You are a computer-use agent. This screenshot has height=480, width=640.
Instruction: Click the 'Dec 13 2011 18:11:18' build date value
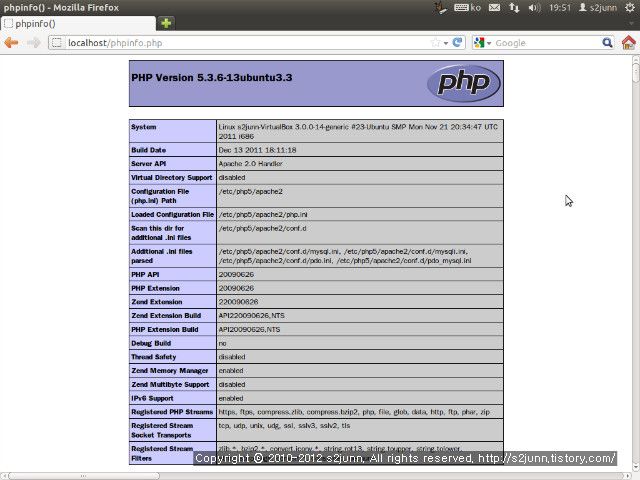click(x=257, y=150)
